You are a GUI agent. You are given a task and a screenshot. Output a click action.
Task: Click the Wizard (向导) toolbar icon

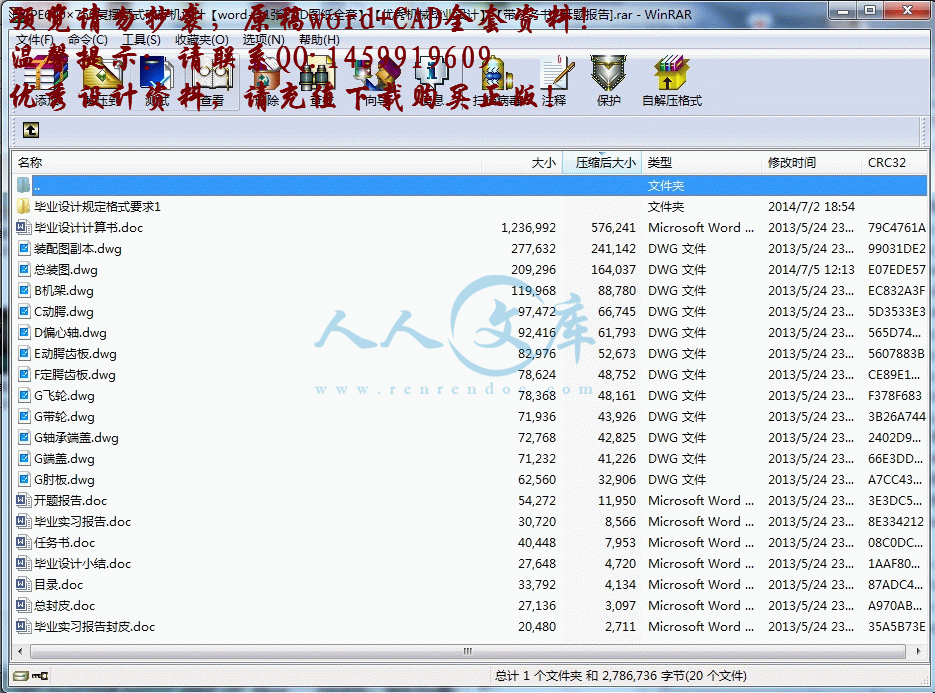(376, 75)
